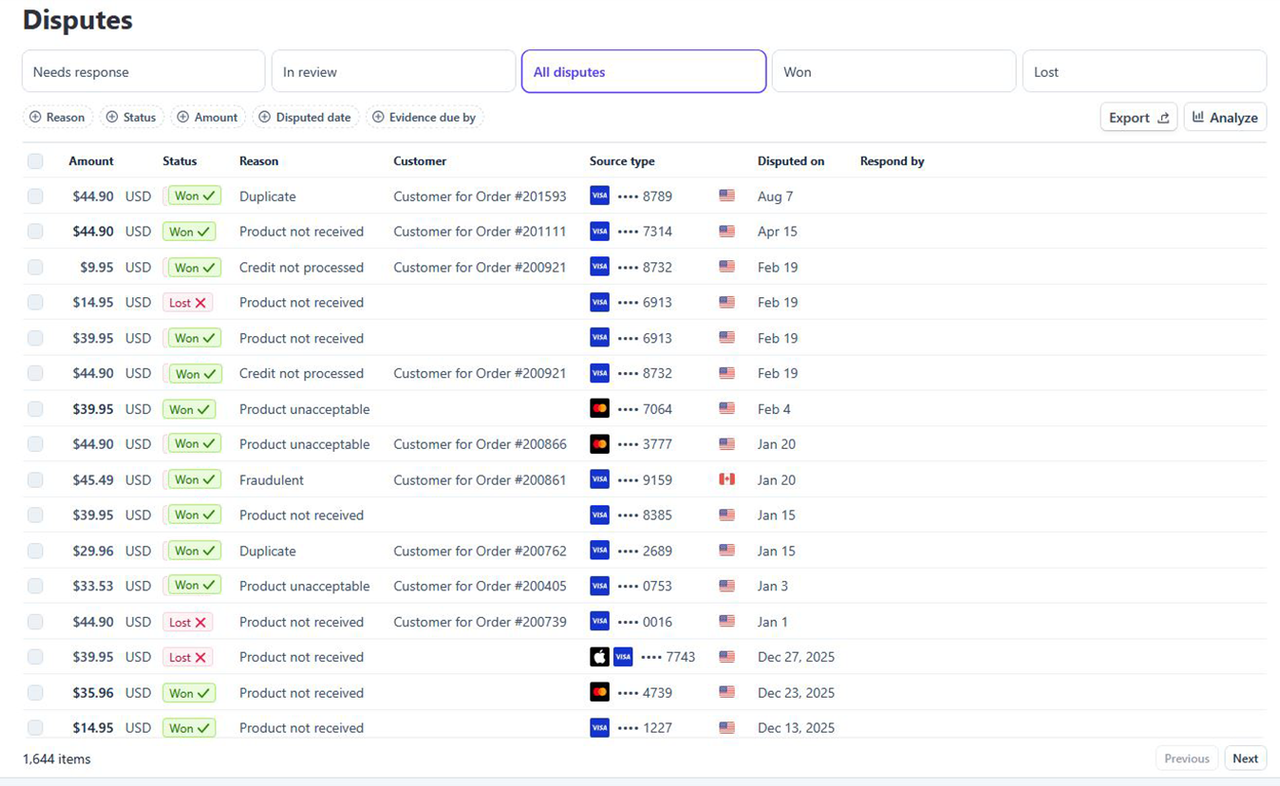Tick the checkbox for the $29.96 Duplicate dispute
The width and height of the screenshot is (1280, 786).
pos(35,551)
